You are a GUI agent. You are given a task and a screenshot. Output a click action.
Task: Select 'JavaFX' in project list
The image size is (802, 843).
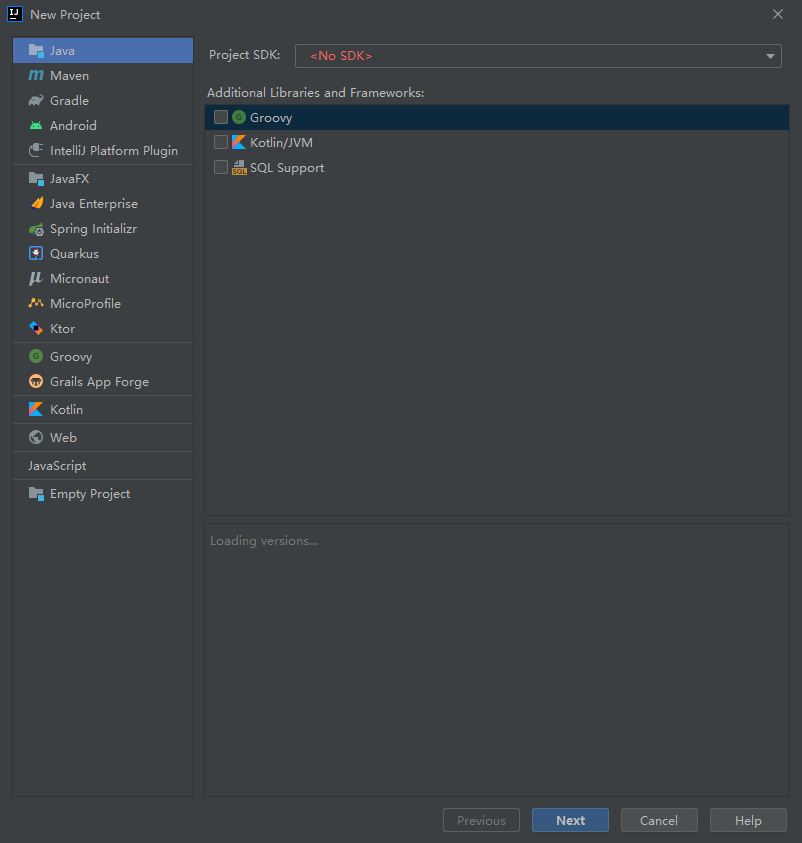(x=103, y=178)
